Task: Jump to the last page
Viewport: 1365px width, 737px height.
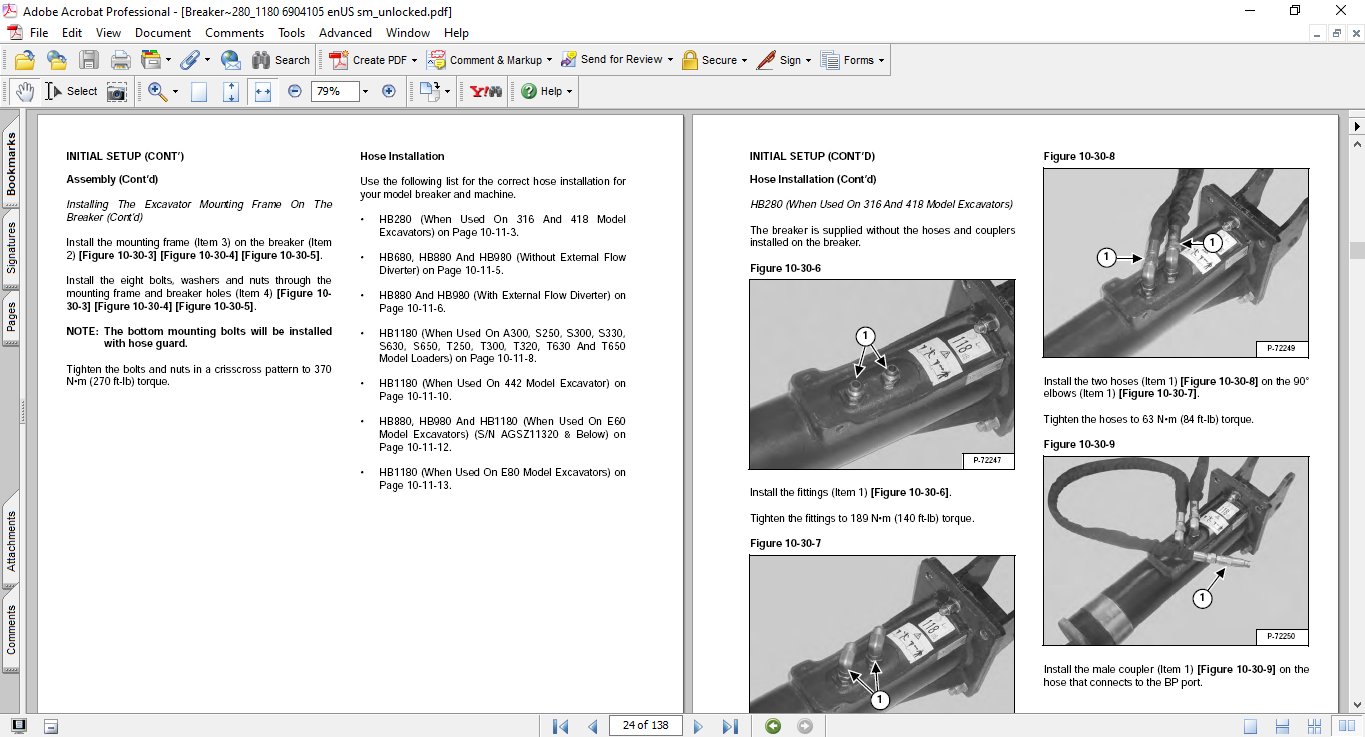Action: pyautogui.click(x=731, y=726)
